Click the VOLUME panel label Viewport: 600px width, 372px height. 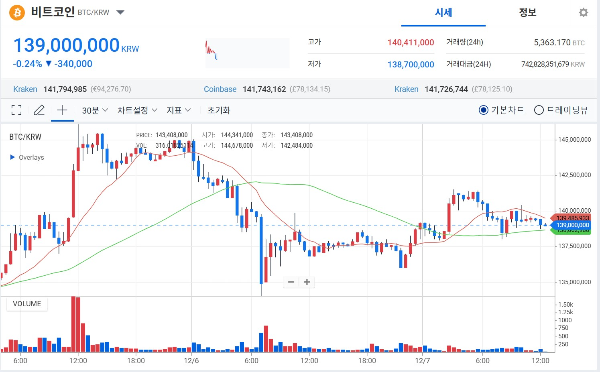(27, 304)
